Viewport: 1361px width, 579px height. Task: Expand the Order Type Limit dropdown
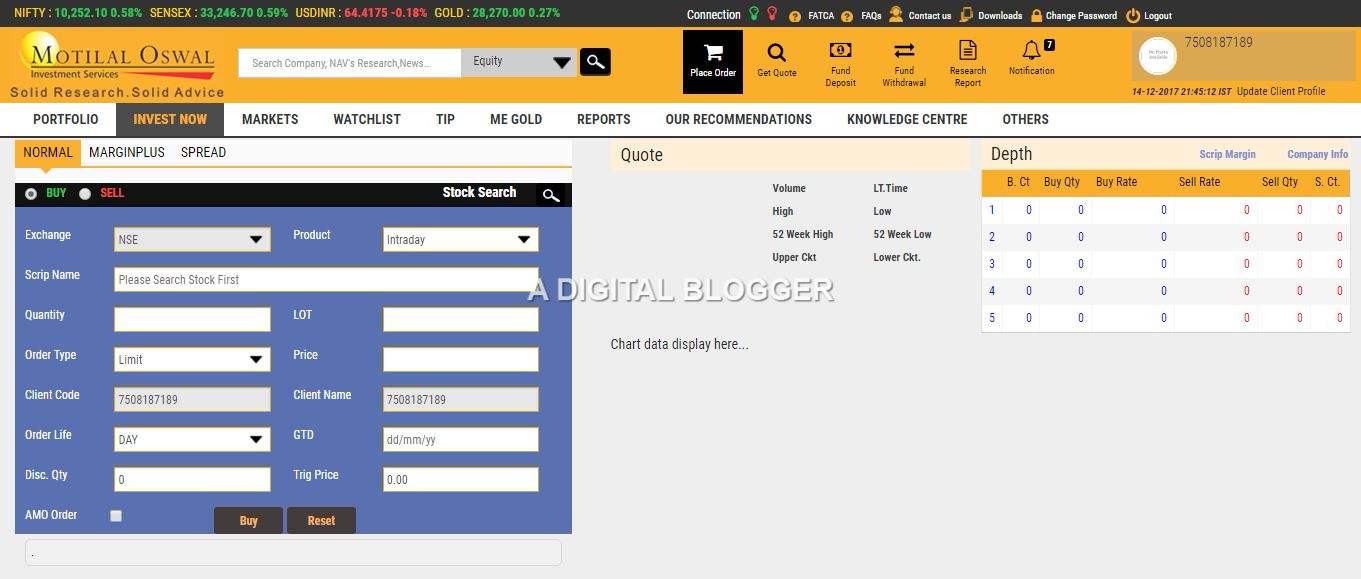[192, 360]
